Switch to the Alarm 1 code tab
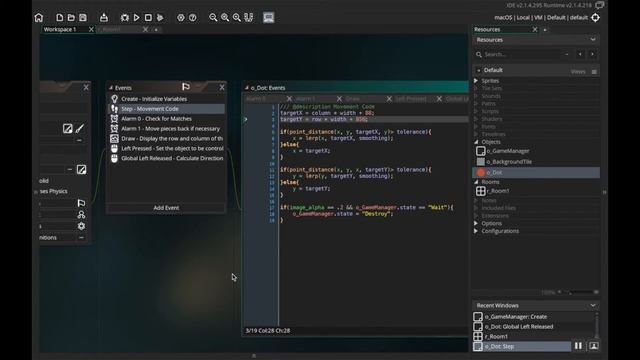This screenshot has height=360, width=640. [x=305, y=99]
